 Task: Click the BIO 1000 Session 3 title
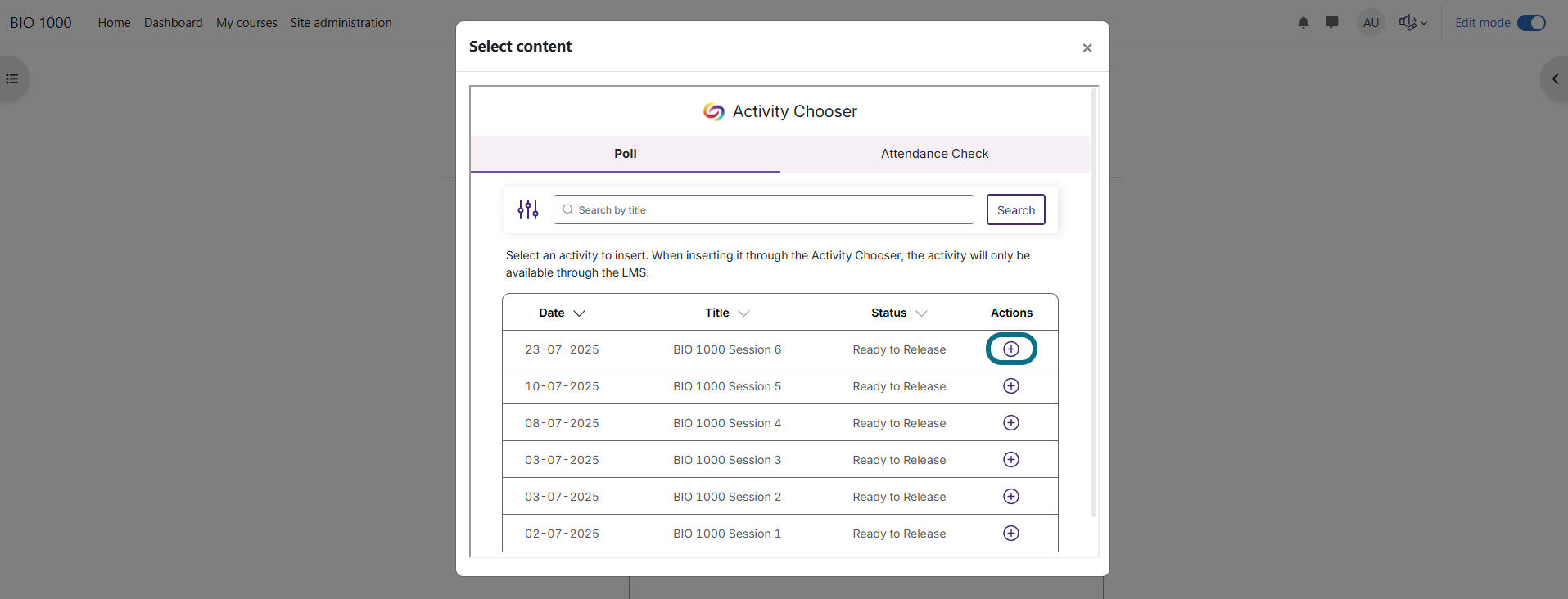pyautogui.click(x=727, y=460)
